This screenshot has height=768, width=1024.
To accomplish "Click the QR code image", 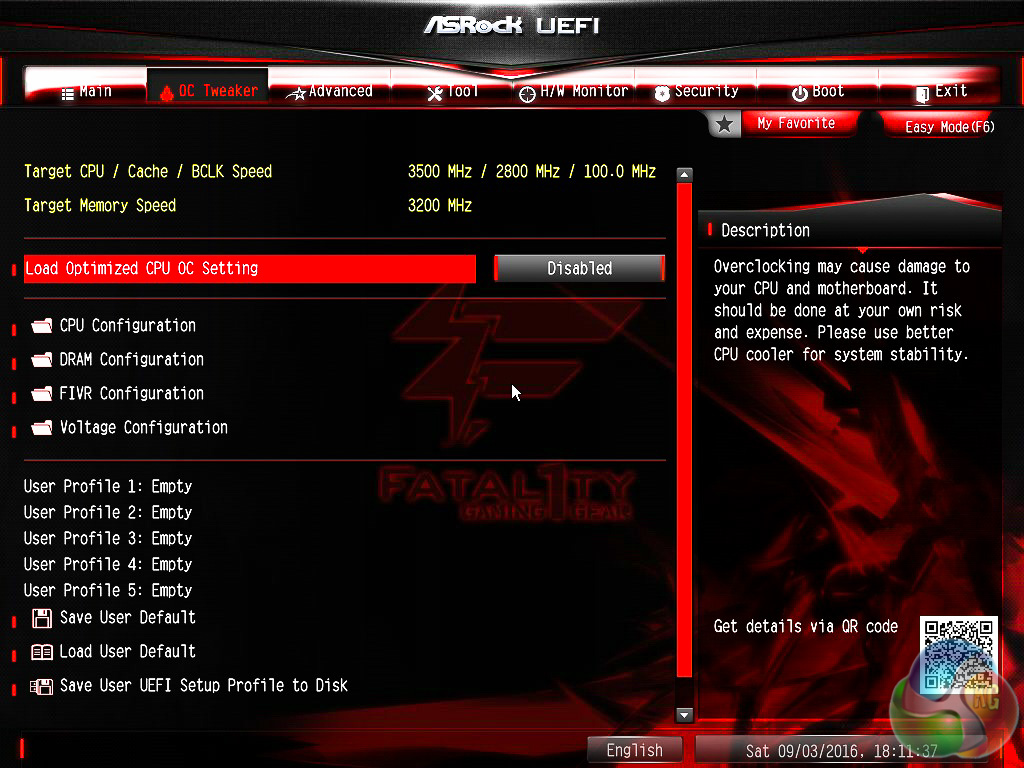I will [959, 654].
